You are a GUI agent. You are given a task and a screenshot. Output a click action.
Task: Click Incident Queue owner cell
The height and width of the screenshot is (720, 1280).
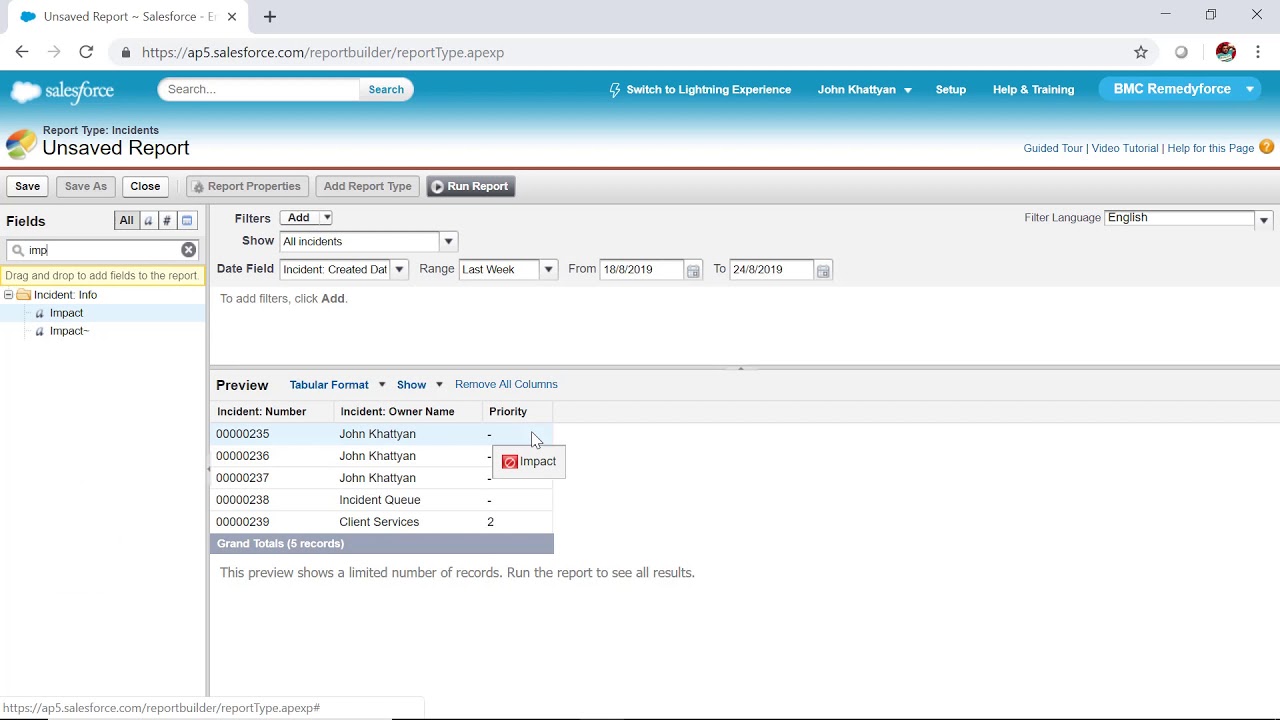pos(380,500)
